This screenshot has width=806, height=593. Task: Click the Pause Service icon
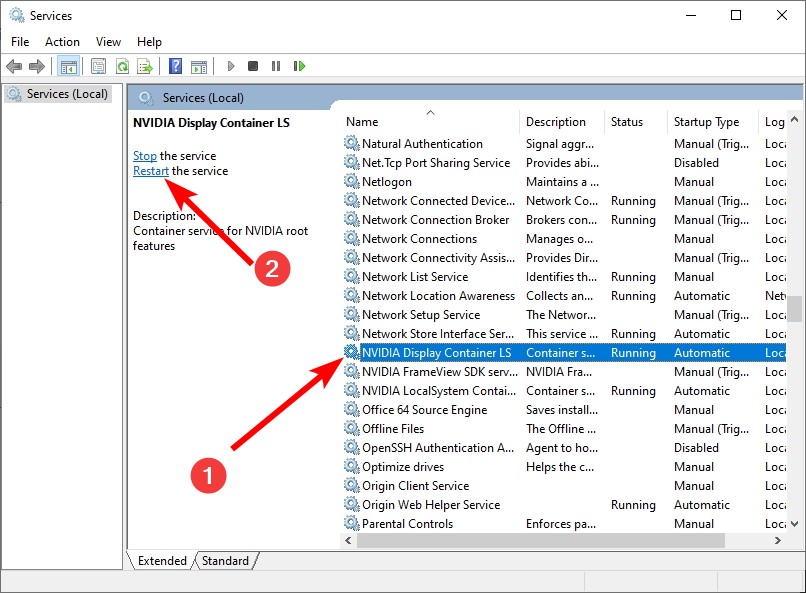point(276,66)
